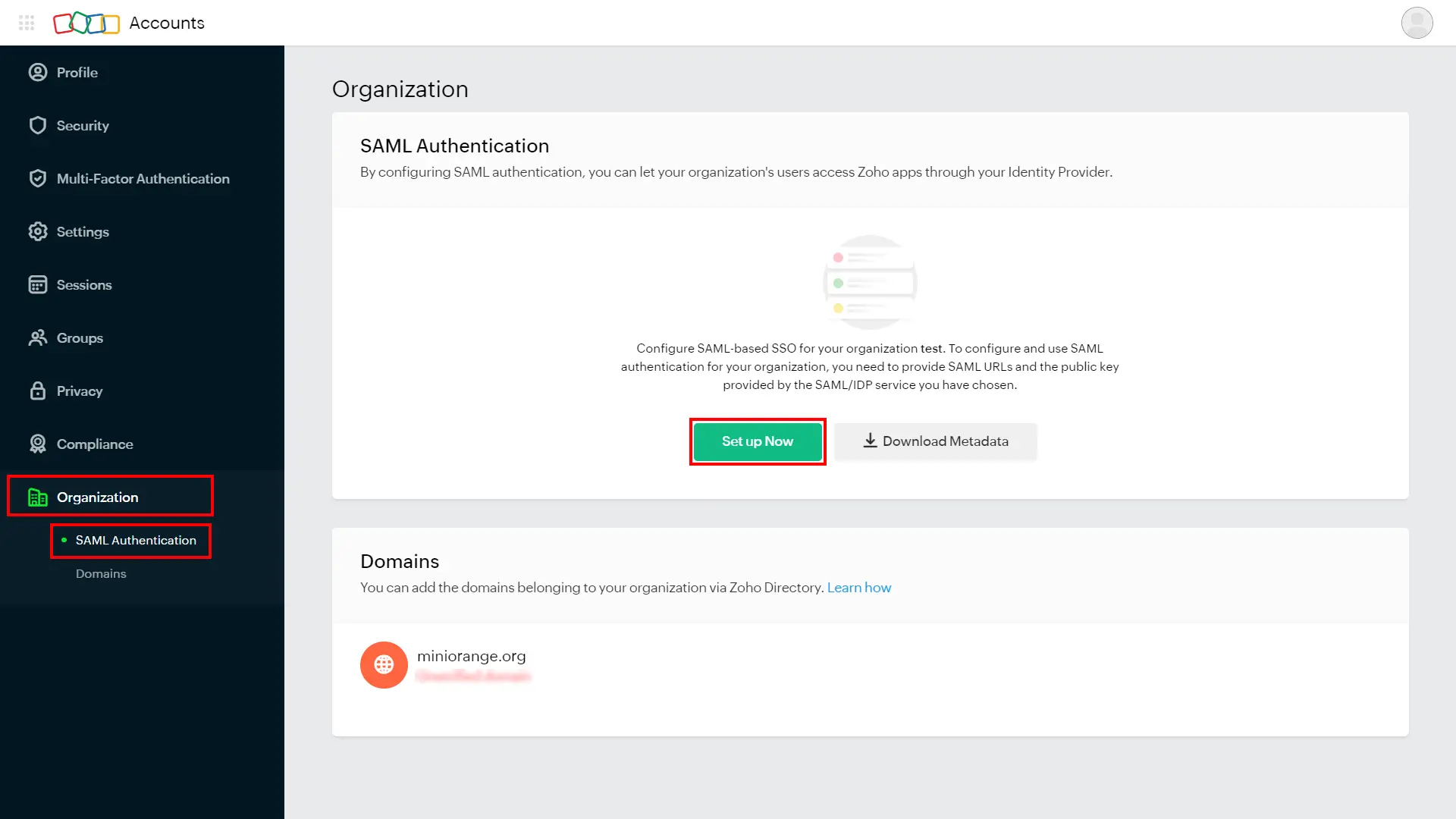Image resolution: width=1456 pixels, height=819 pixels.
Task: Click Domains under Organization
Action: pos(100,573)
